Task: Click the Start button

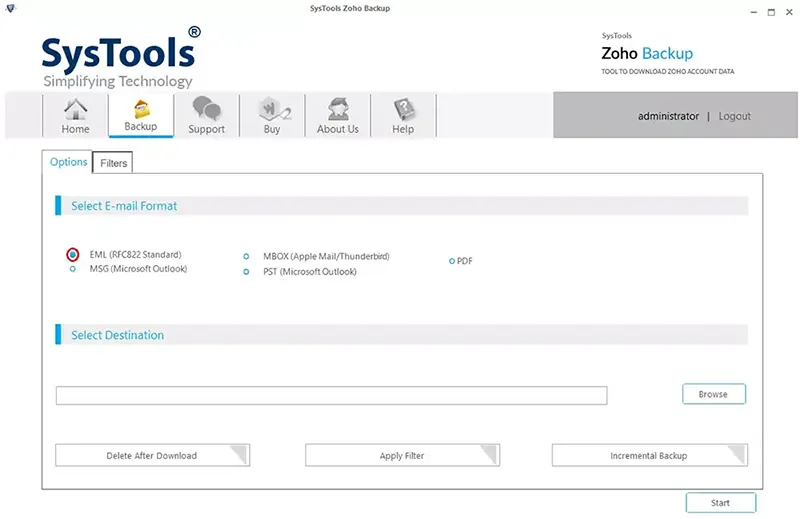Action: 720,503
